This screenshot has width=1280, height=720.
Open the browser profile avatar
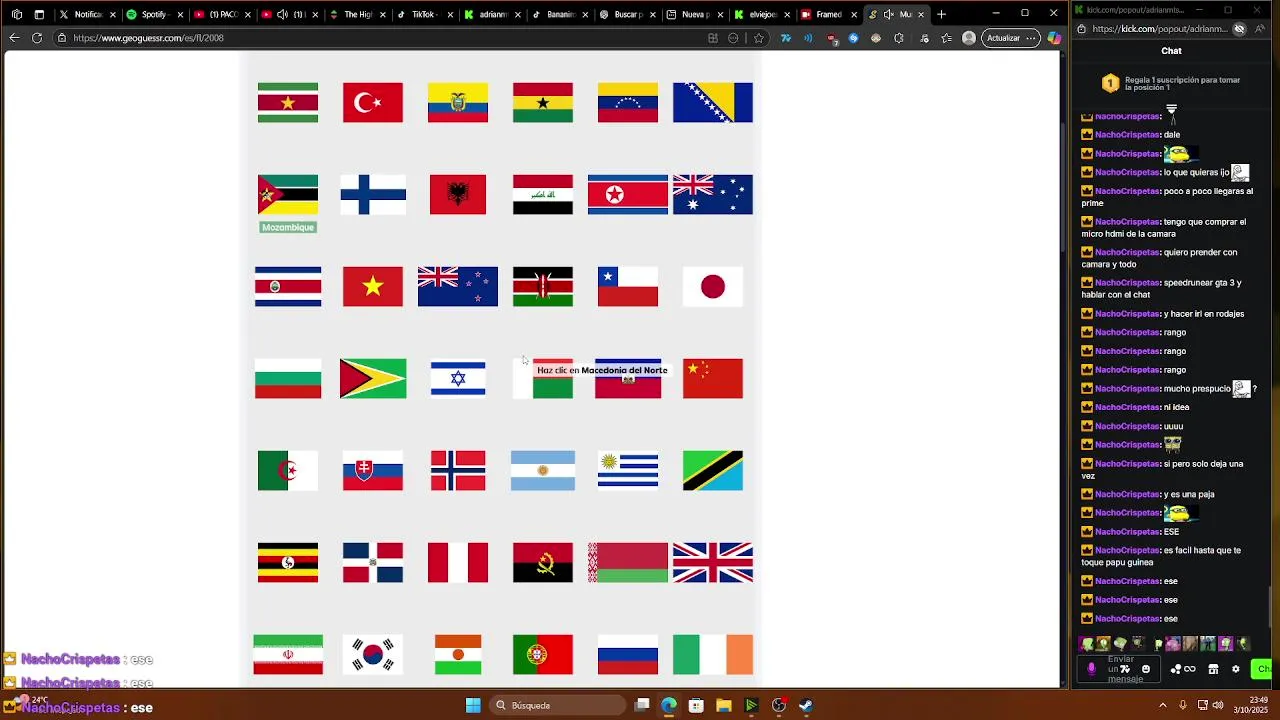pos(969,38)
